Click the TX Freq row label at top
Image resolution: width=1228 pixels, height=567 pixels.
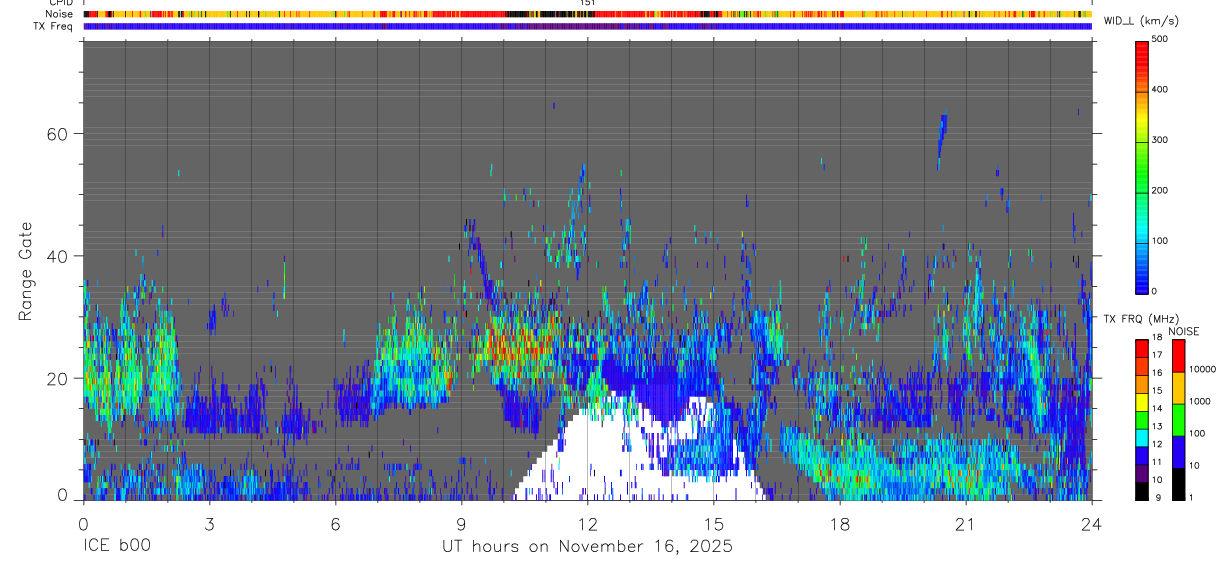point(54,26)
